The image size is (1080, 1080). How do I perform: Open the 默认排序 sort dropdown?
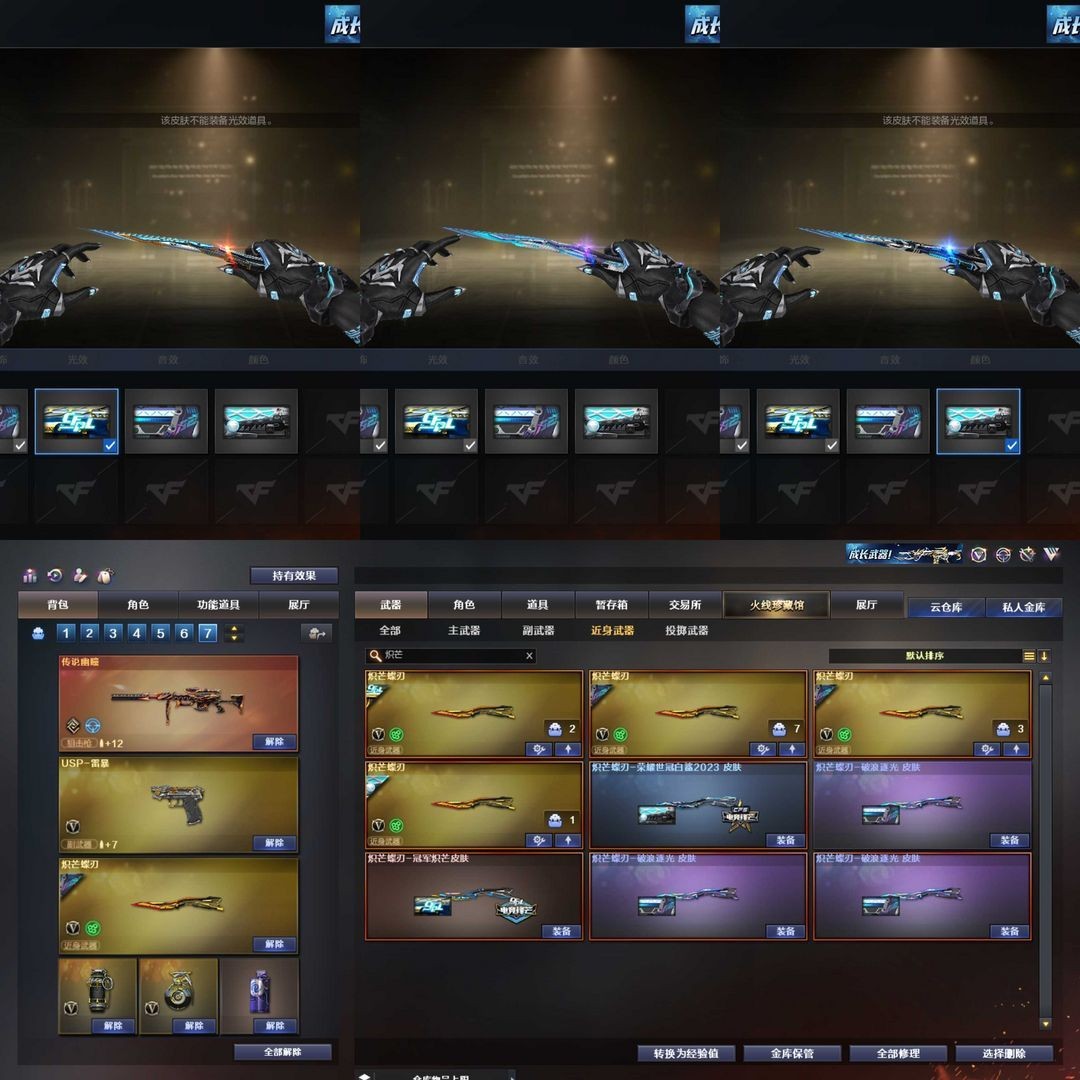tap(925, 656)
